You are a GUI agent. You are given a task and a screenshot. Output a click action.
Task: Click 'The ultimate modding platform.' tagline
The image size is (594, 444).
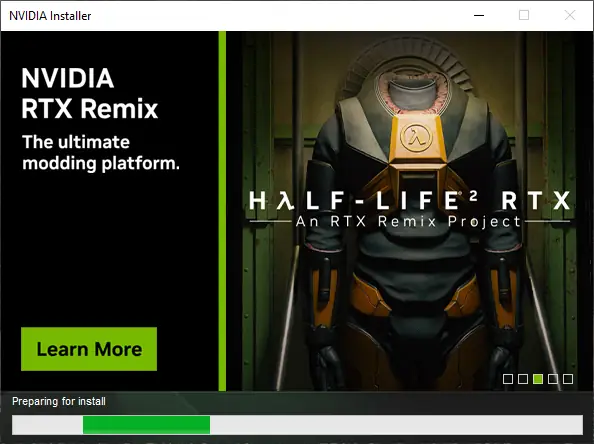tap(101, 153)
